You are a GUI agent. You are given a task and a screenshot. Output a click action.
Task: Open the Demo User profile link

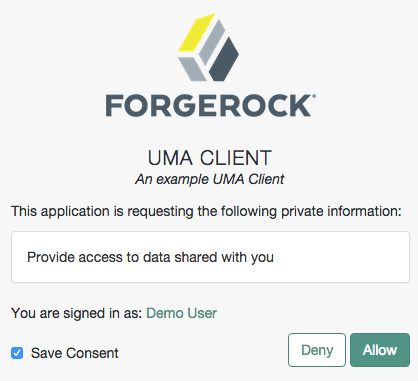181,313
